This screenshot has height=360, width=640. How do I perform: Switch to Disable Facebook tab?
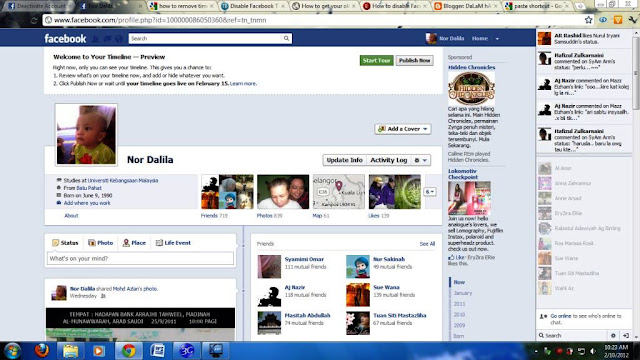pos(253,6)
